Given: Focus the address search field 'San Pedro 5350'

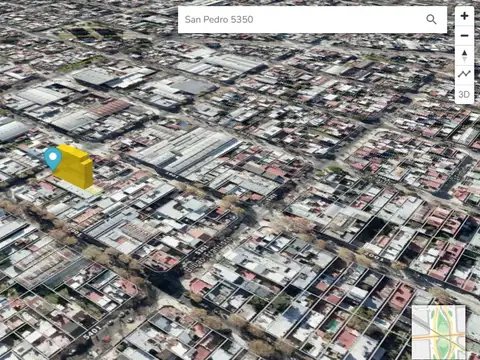Looking at the screenshot, I should (312, 20).
